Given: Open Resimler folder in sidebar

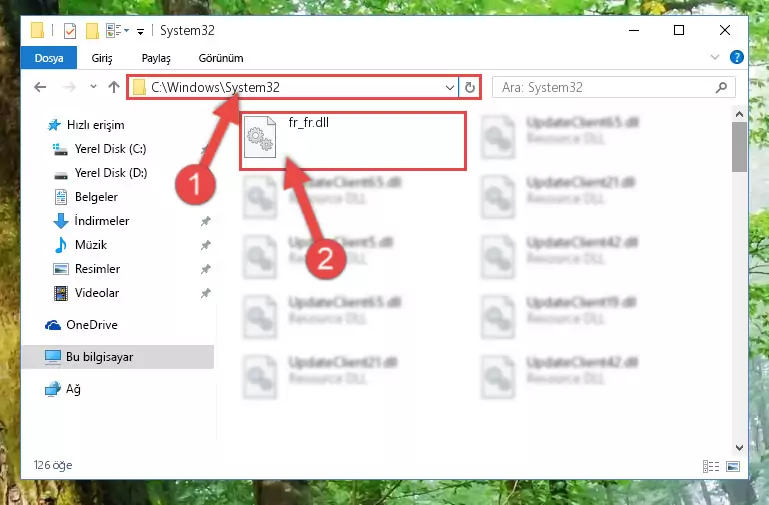Looking at the screenshot, I should [x=97, y=269].
